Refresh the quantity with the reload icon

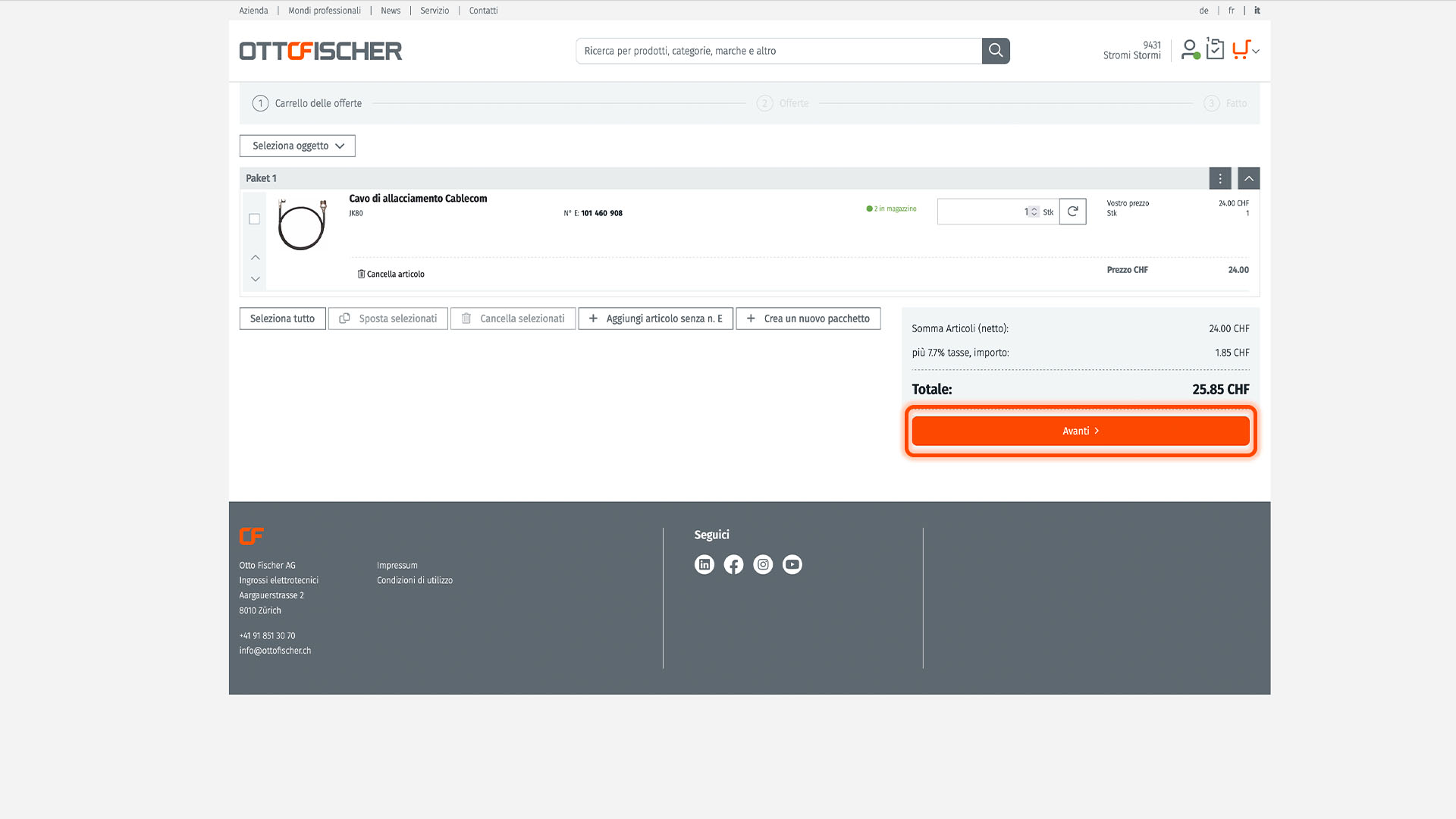(1073, 212)
